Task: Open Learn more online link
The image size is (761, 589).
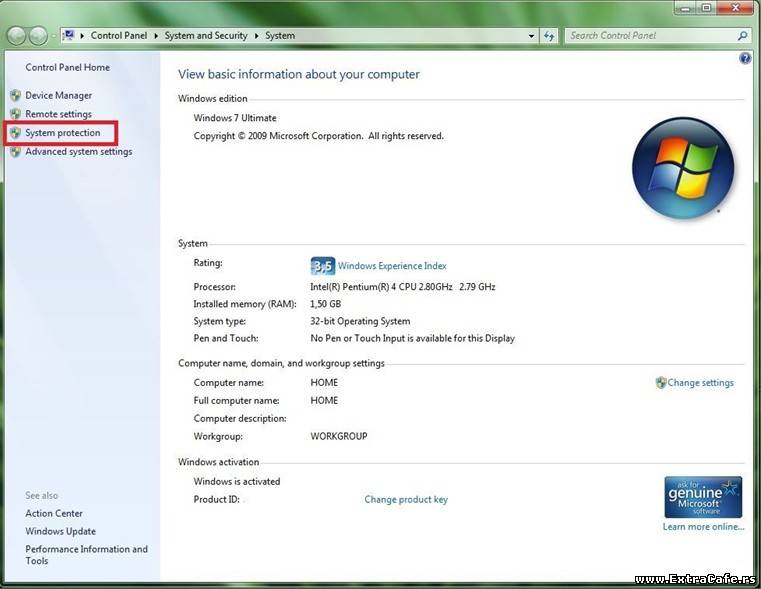Action: pos(703,526)
